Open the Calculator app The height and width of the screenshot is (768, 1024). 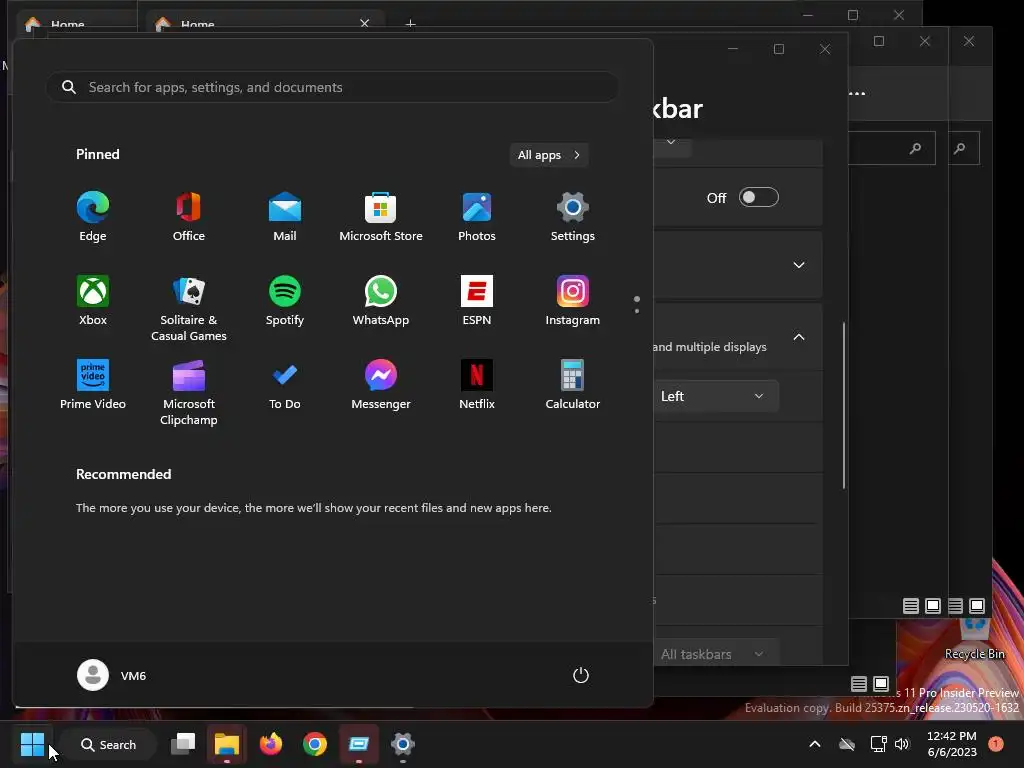[x=573, y=385]
